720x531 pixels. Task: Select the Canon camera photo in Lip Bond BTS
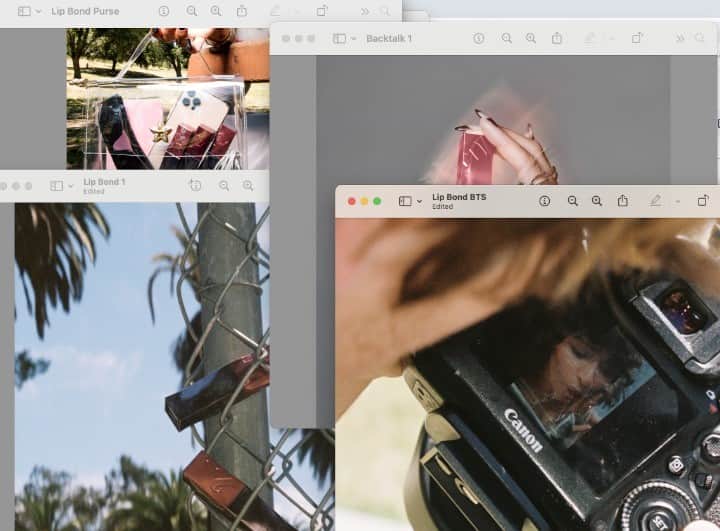pos(528,374)
